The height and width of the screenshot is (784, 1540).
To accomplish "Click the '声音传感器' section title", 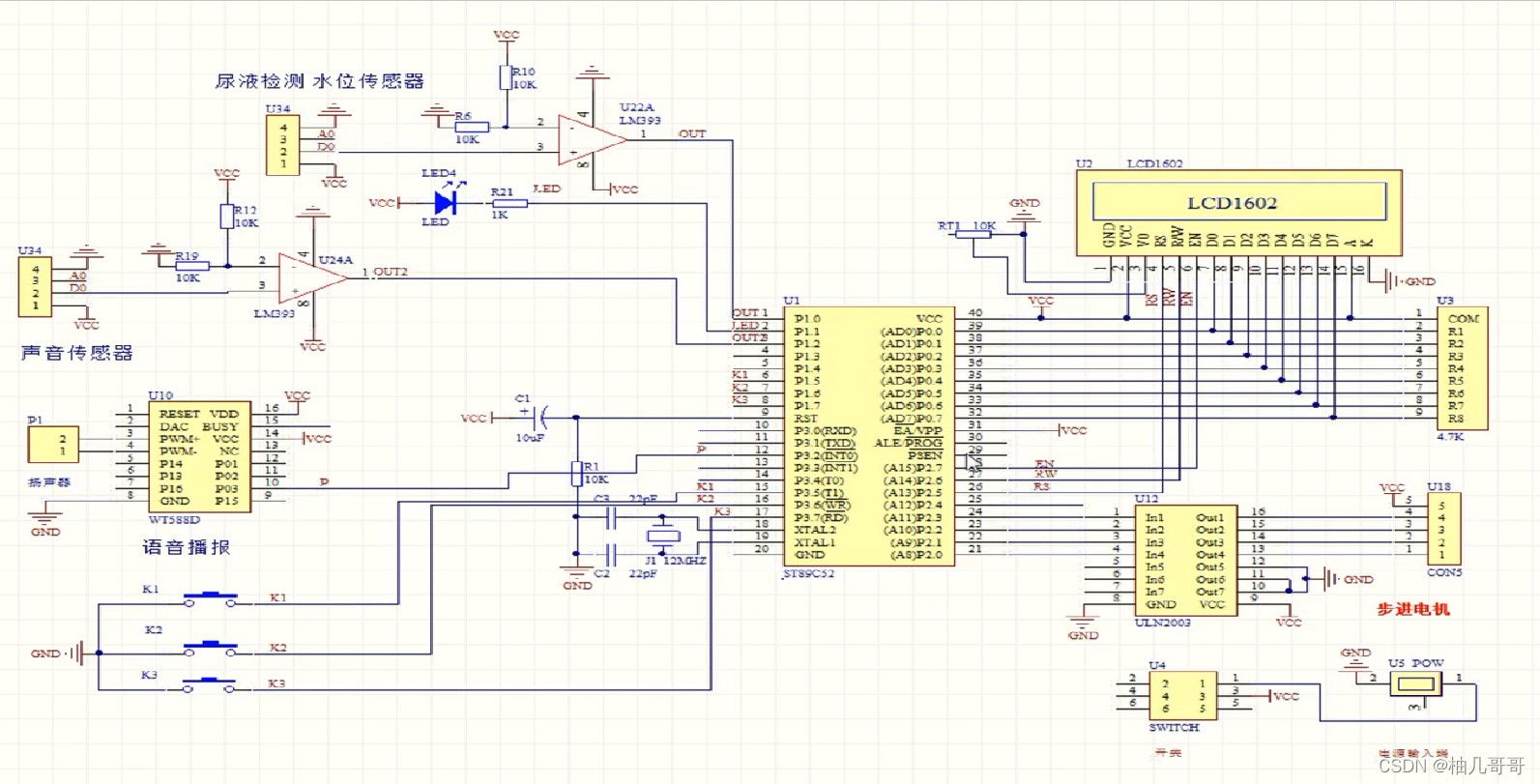I will tap(77, 353).
